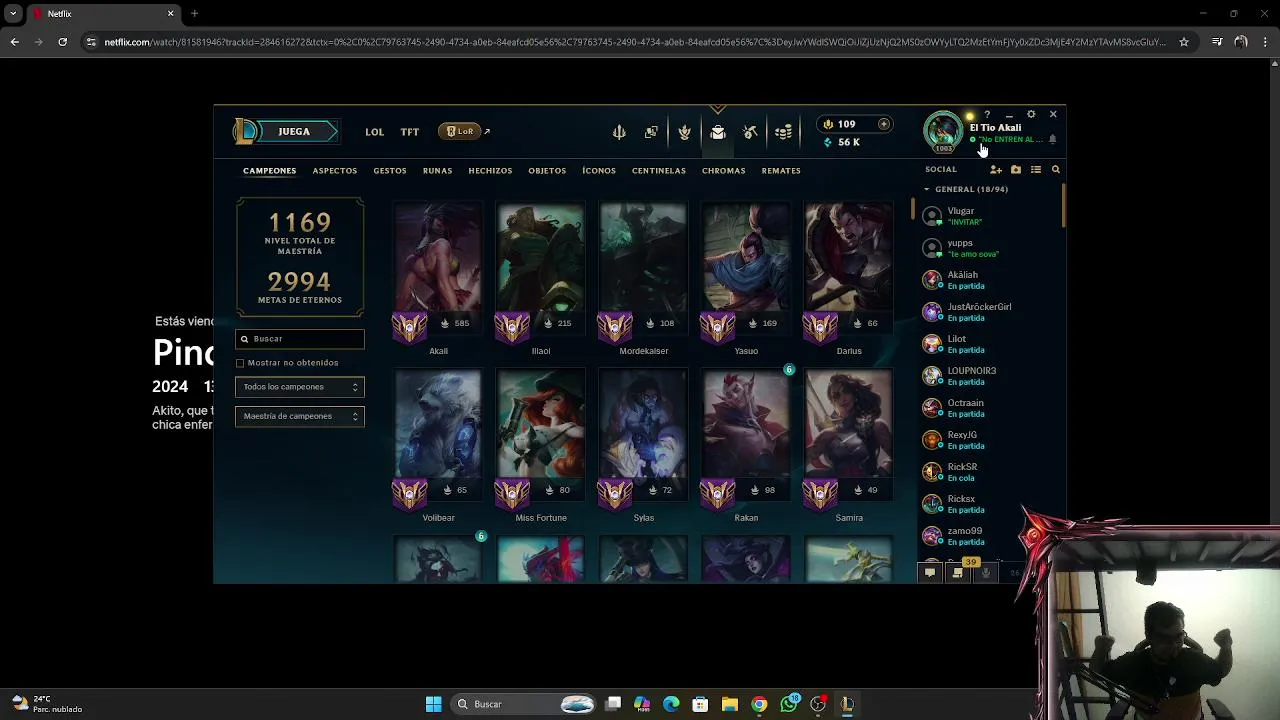The width and height of the screenshot is (1280, 720).
Task: Open the Loot backpack icon
Action: (718, 132)
